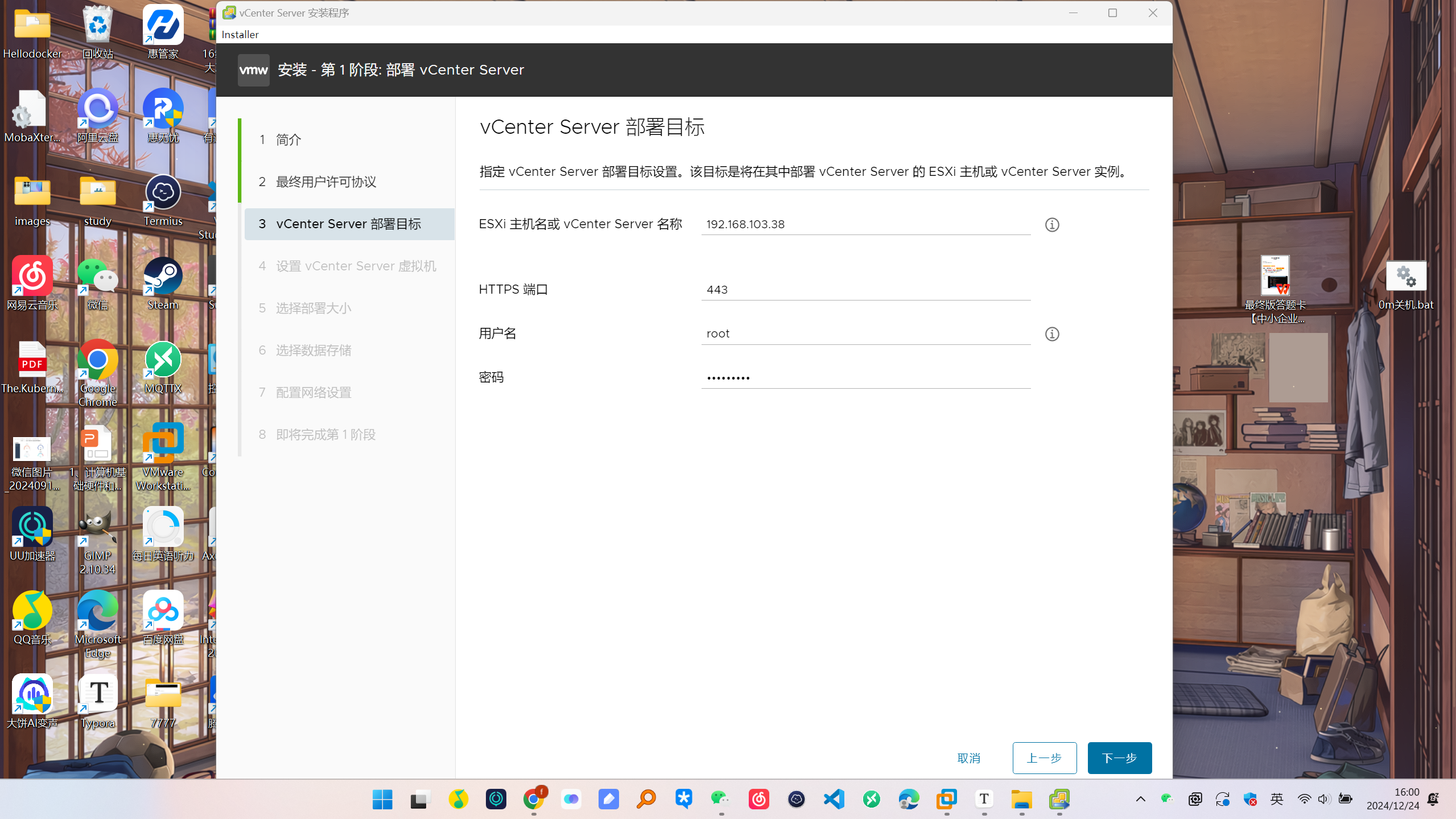Open the MQTTX desktop shortcut
This screenshot has width=1456, height=819.
(x=163, y=368)
